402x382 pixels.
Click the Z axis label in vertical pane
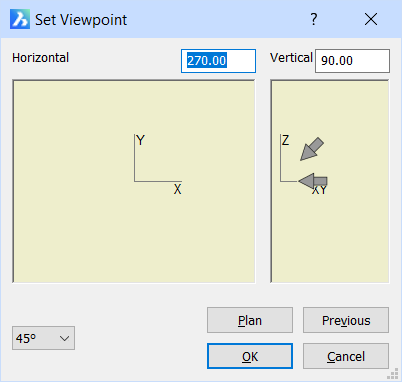point(285,140)
